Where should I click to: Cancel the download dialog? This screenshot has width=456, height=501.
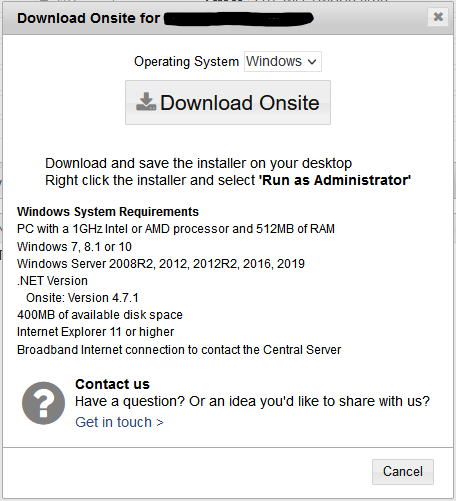coord(403,472)
